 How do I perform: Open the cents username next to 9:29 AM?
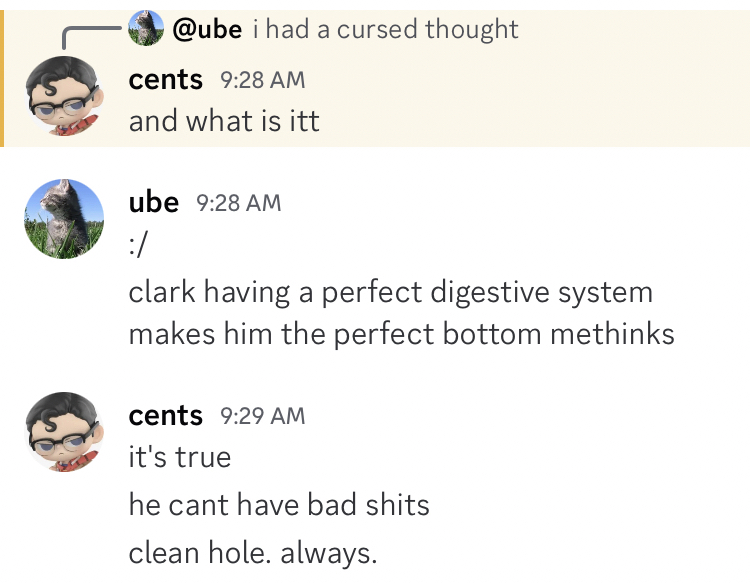tap(165, 415)
